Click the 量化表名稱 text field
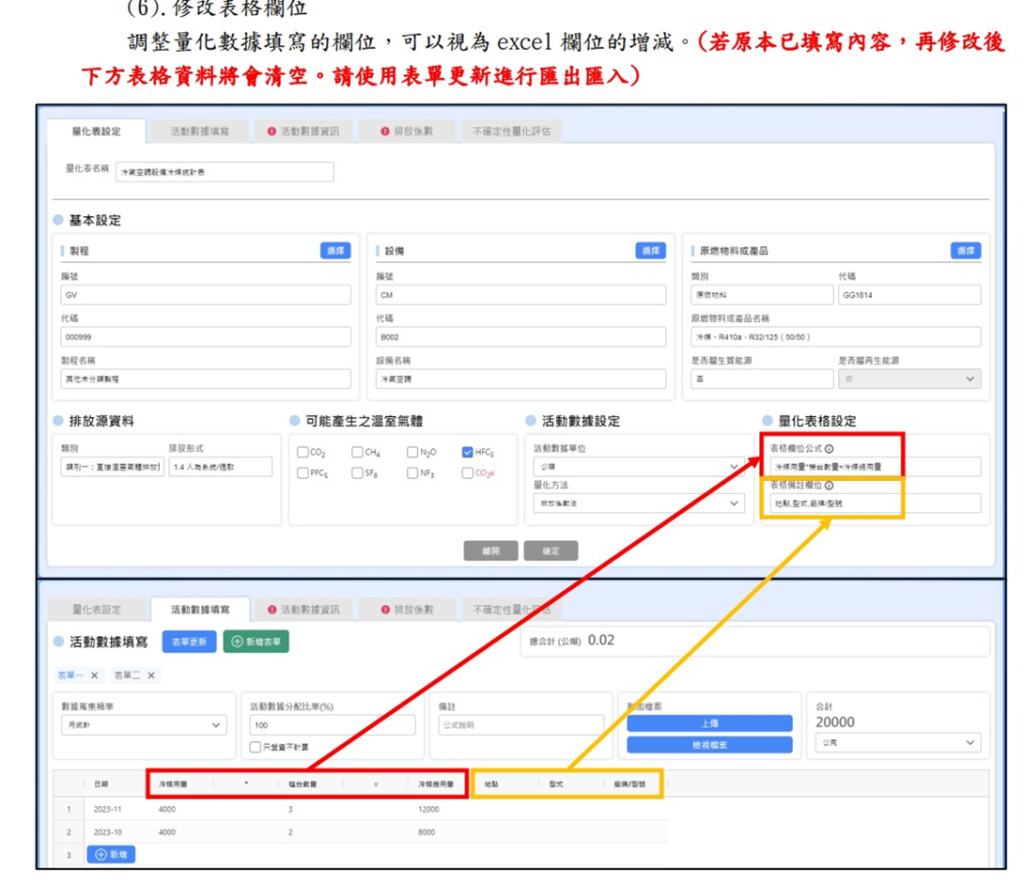Image resolution: width=1024 pixels, height=884 pixels. (224, 172)
